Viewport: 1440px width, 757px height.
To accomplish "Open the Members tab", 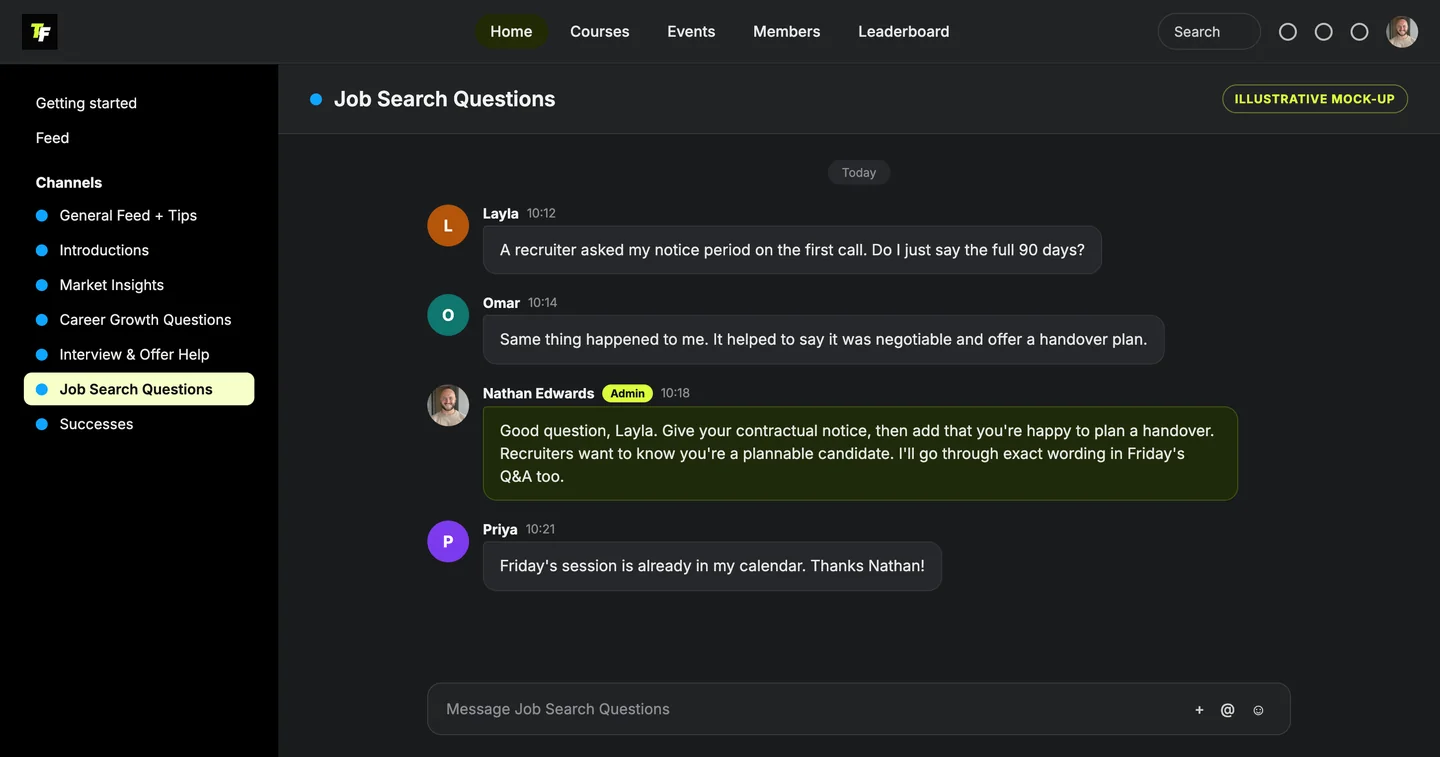I will [787, 32].
